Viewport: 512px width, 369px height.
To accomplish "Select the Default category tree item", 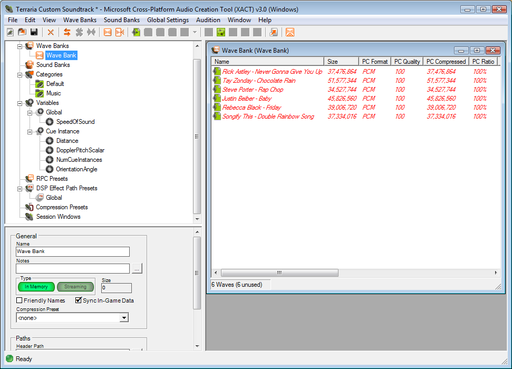I will click(x=55, y=84).
